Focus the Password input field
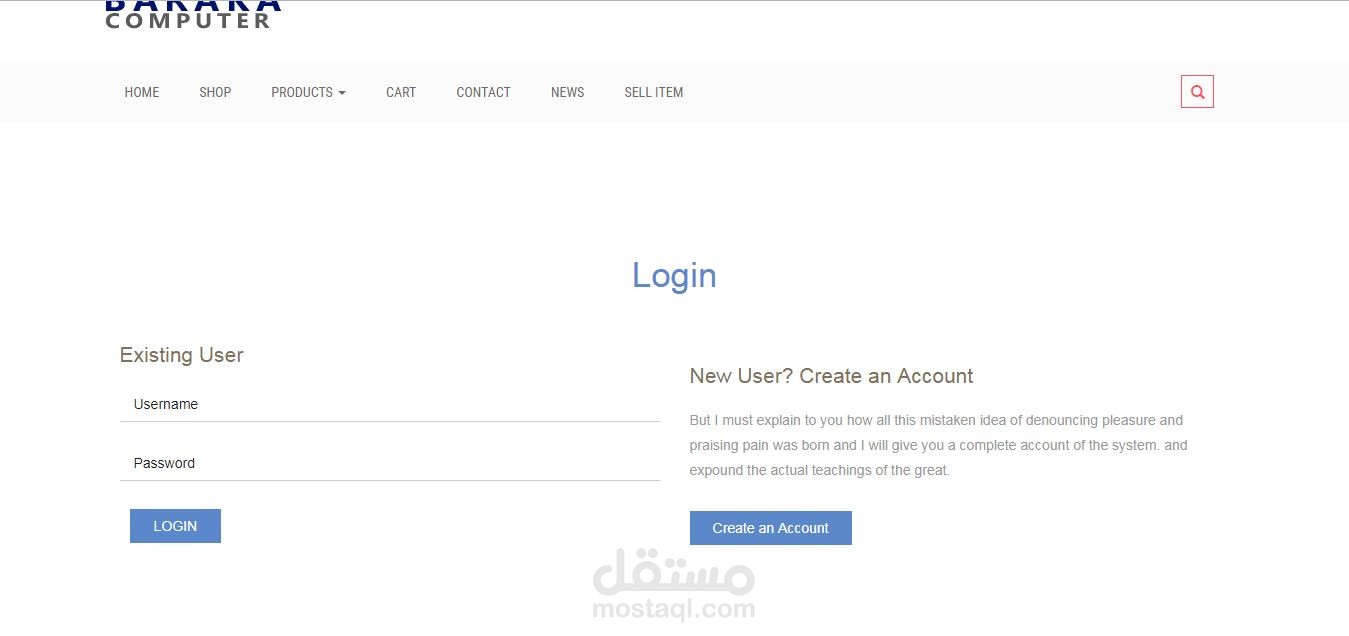Image resolution: width=1349 pixels, height=636 pixels. (390, 464)
